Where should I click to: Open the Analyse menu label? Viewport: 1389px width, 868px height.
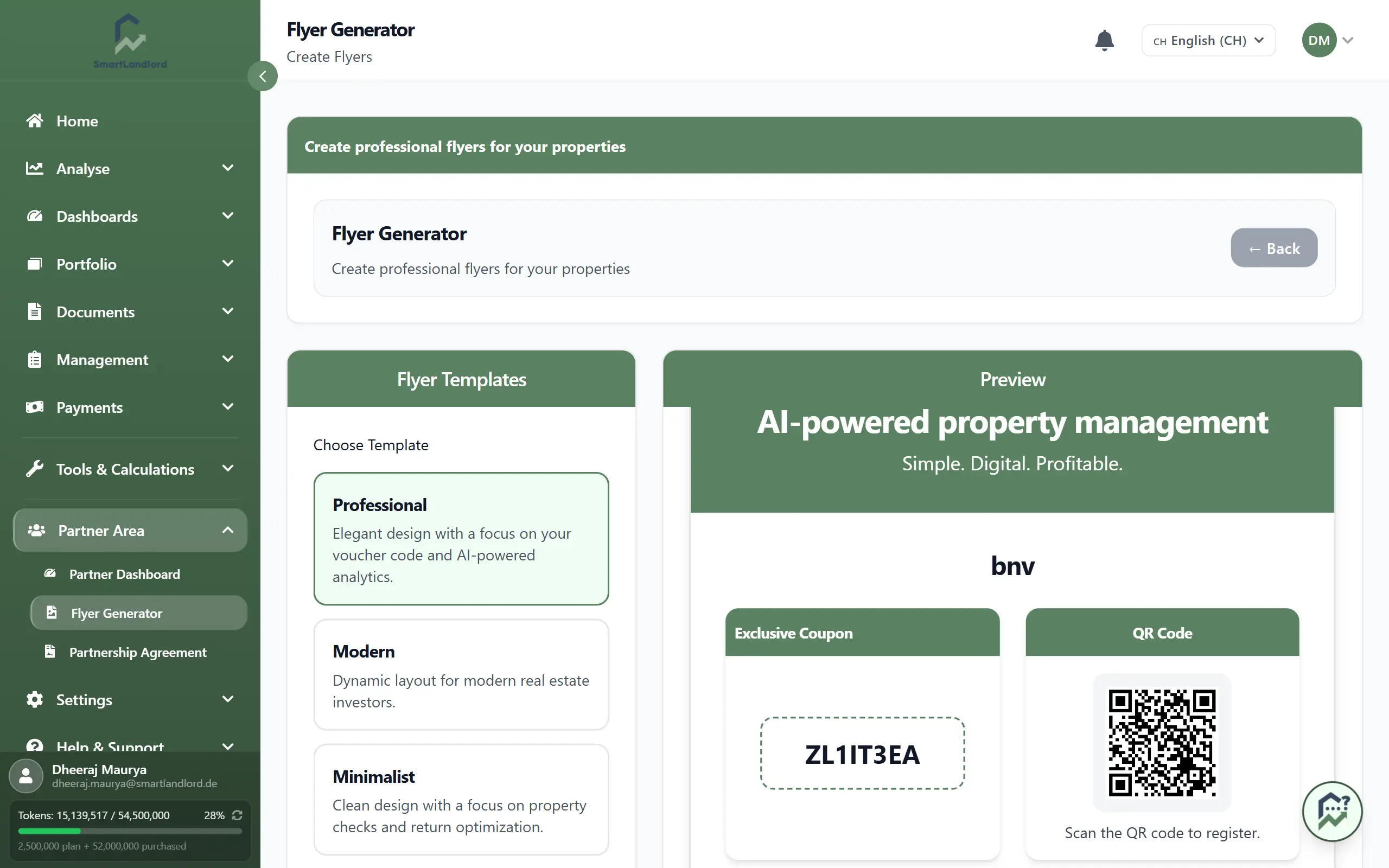click(x=82, y=169)
